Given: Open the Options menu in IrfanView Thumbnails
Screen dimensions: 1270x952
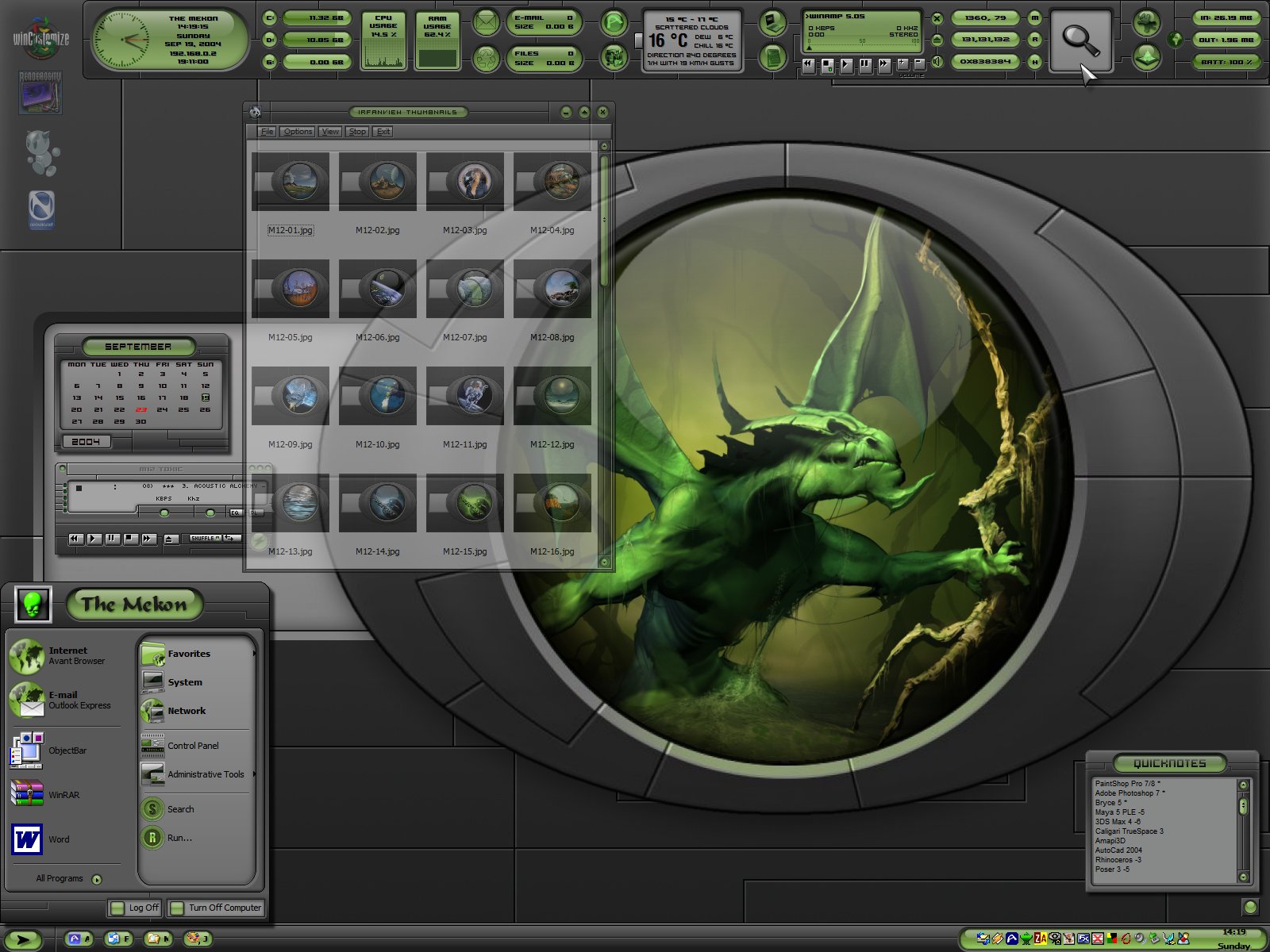Looking at the screenshot, I should (x=298, y=132).
